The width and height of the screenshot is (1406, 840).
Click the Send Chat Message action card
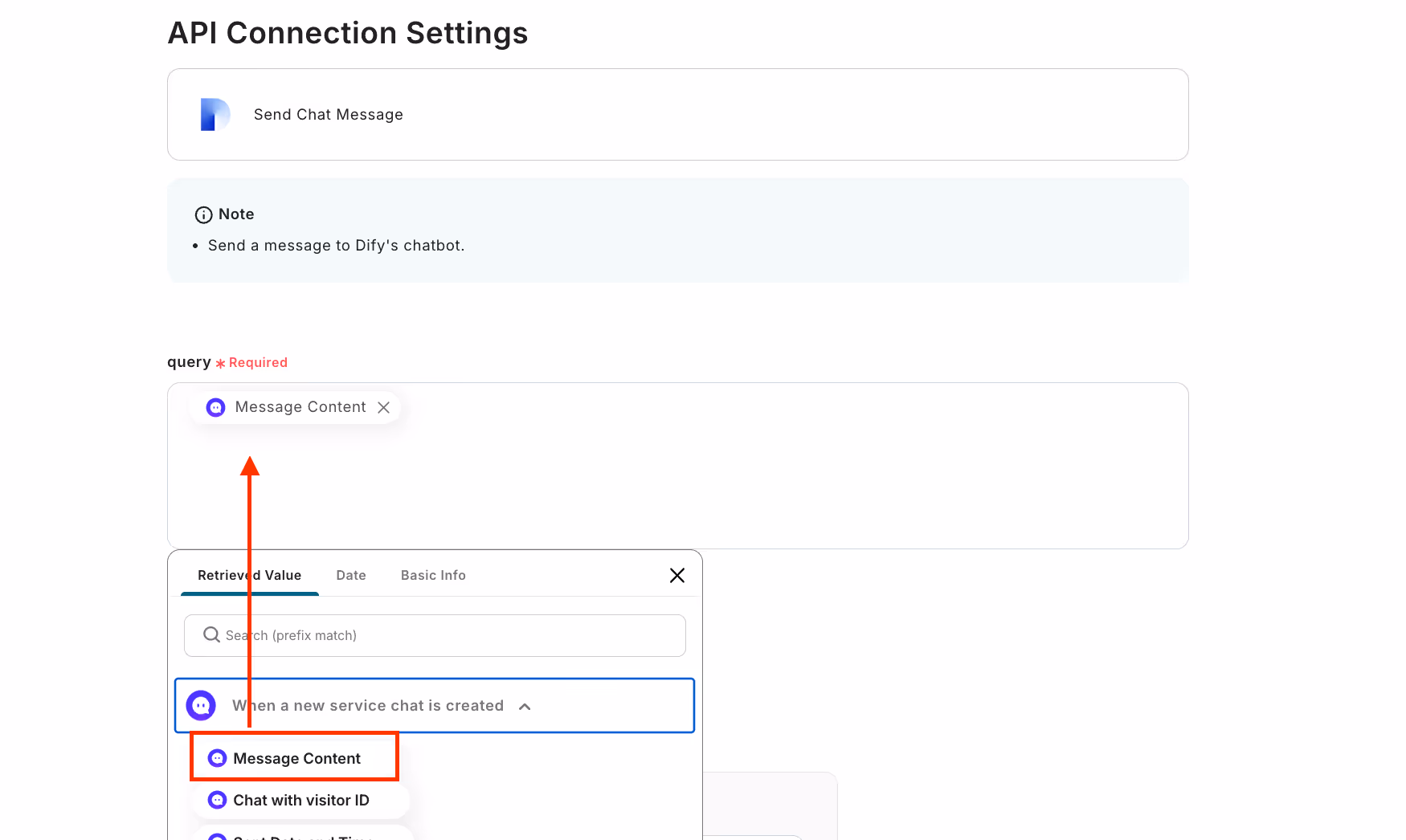pyautogui.click(x=677, y=114)
